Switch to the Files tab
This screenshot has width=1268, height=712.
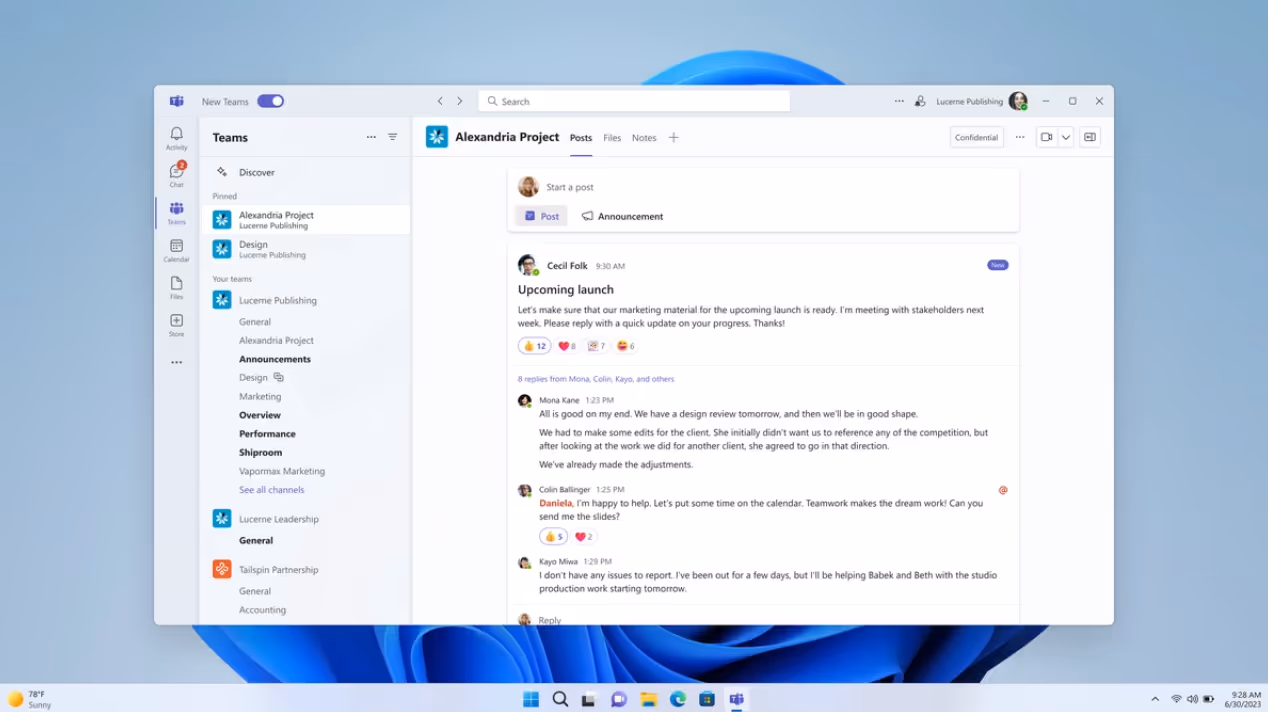click(612, 138)
